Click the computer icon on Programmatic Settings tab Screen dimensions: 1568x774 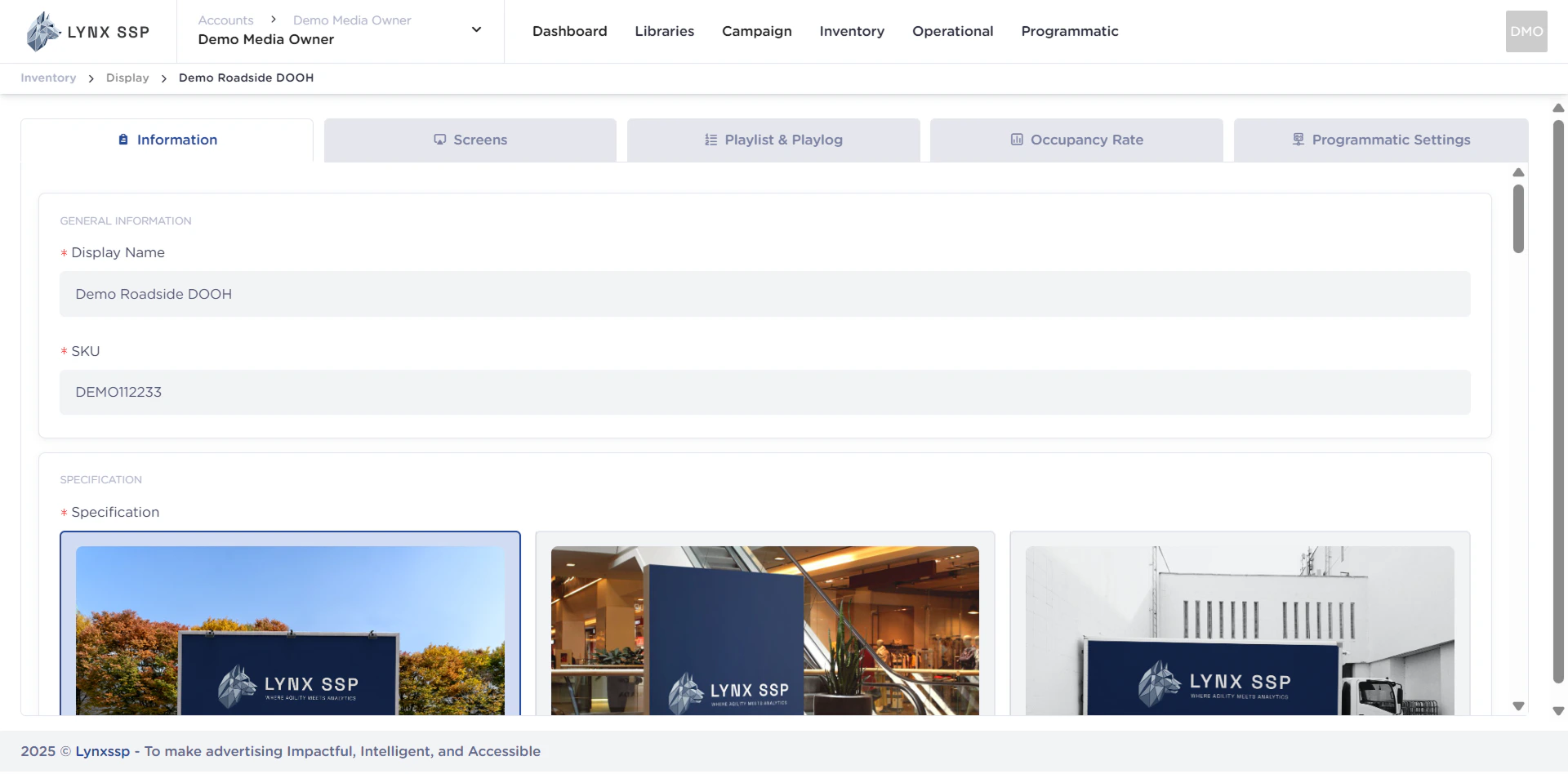click(1298, 139)
